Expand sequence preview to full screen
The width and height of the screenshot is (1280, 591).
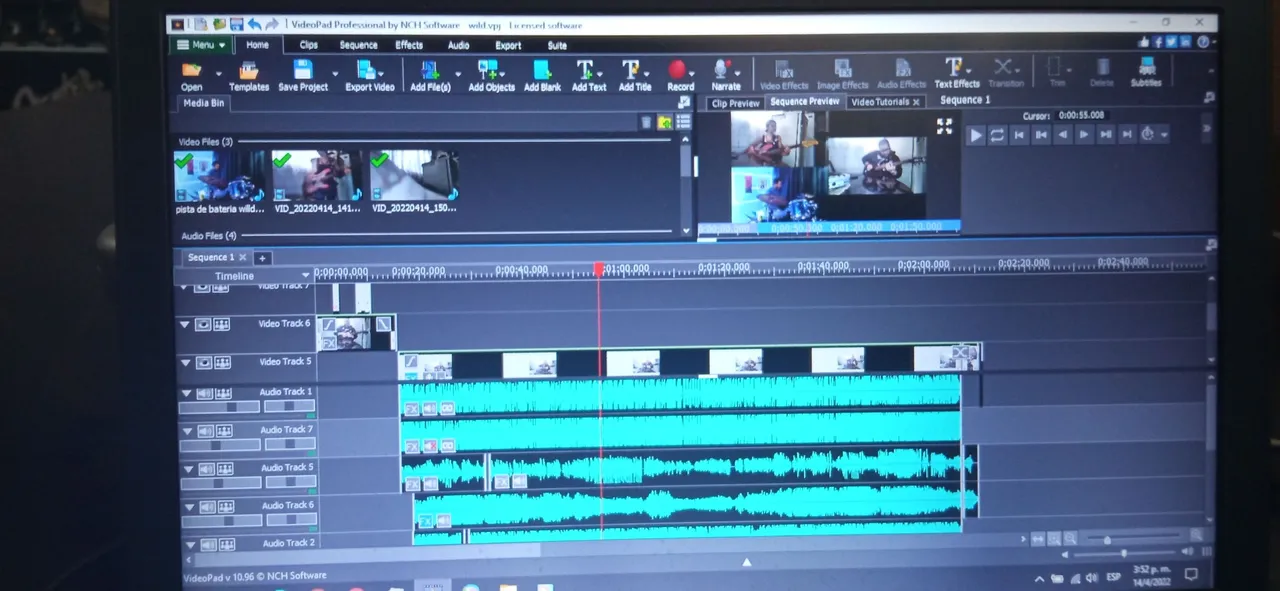944,127
